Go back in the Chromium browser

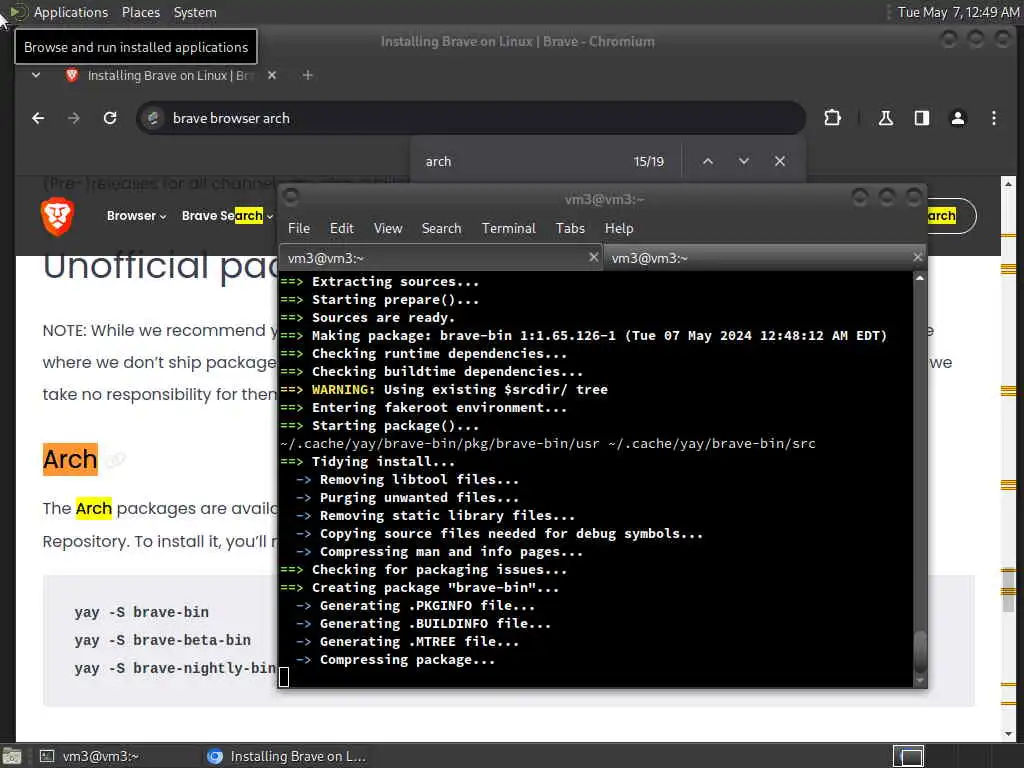(38, 118)
